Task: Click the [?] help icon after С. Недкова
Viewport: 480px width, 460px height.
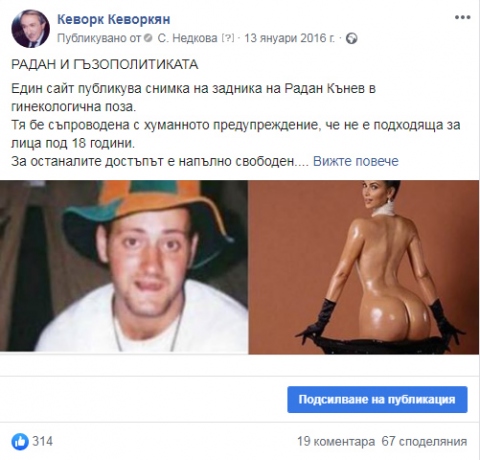Action: [228, 38]
